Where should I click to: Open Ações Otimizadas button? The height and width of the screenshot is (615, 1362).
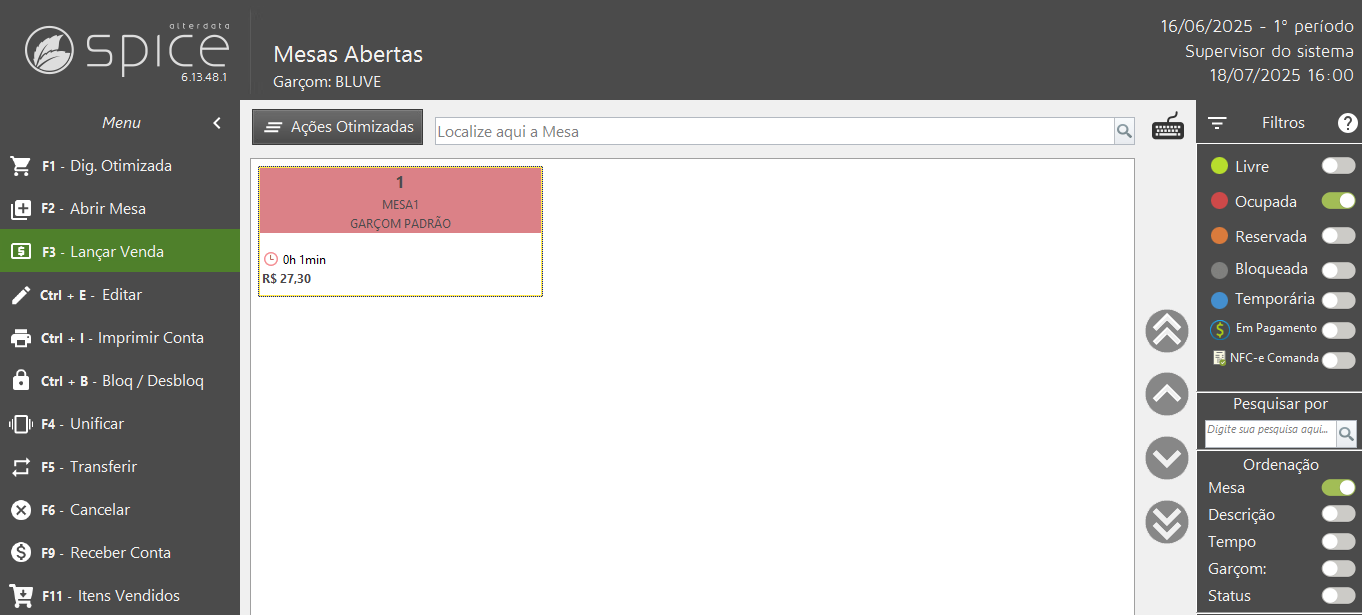pos(338,127)
